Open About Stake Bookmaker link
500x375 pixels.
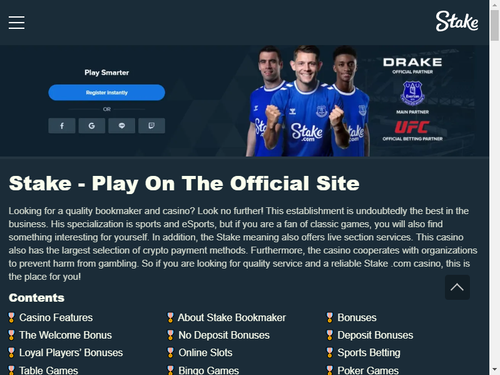click(232, 318)
